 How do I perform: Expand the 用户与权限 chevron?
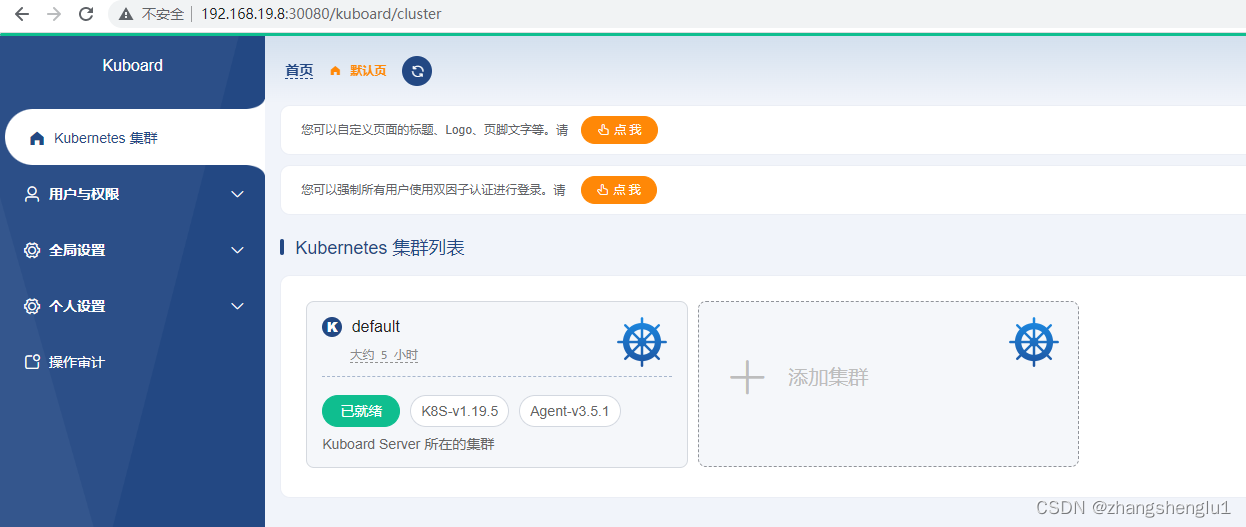pyautogui.click(x=237, y=194)
